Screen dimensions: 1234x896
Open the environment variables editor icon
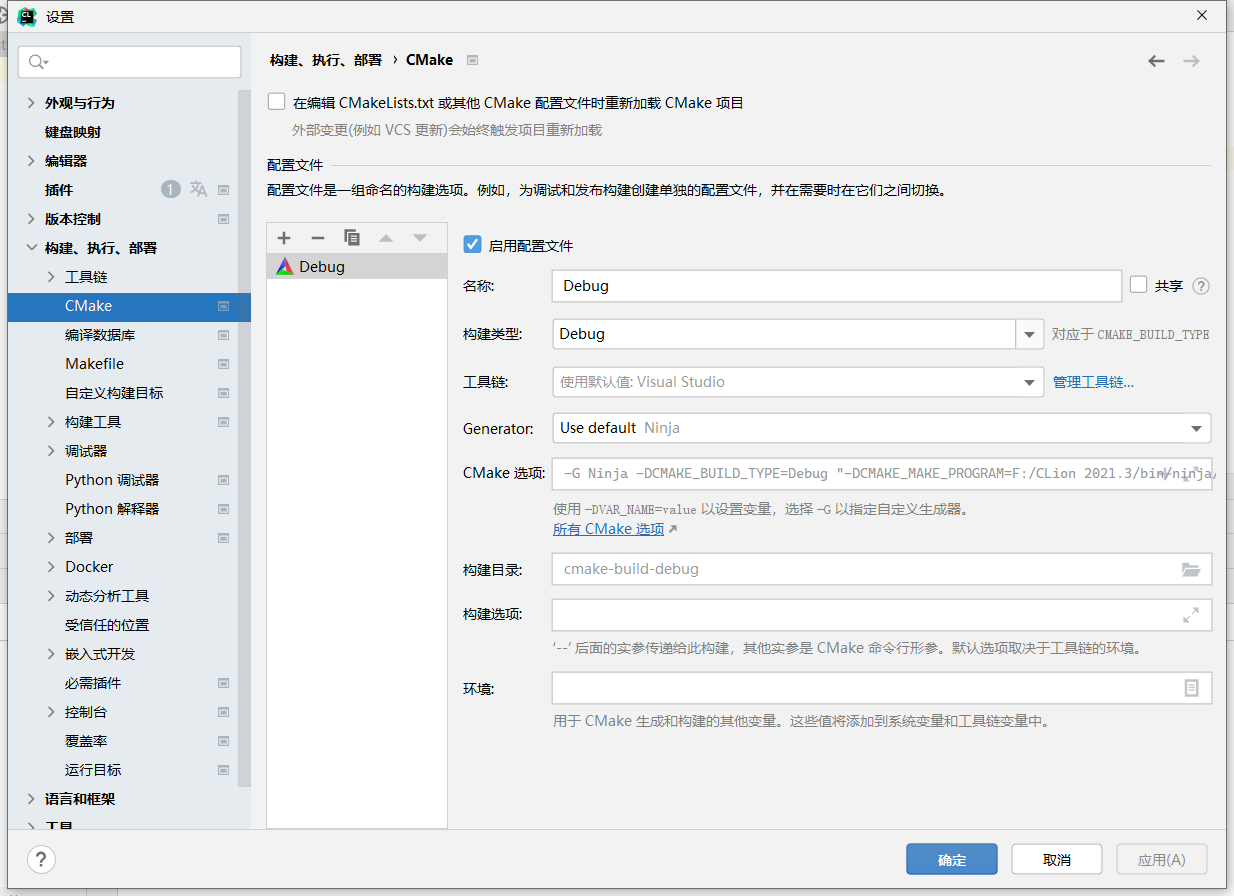pos(1191,687)
